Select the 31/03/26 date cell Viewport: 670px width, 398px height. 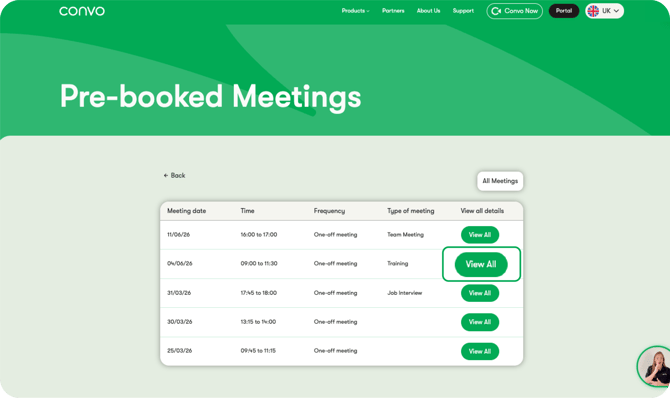(x=179, y=293)
